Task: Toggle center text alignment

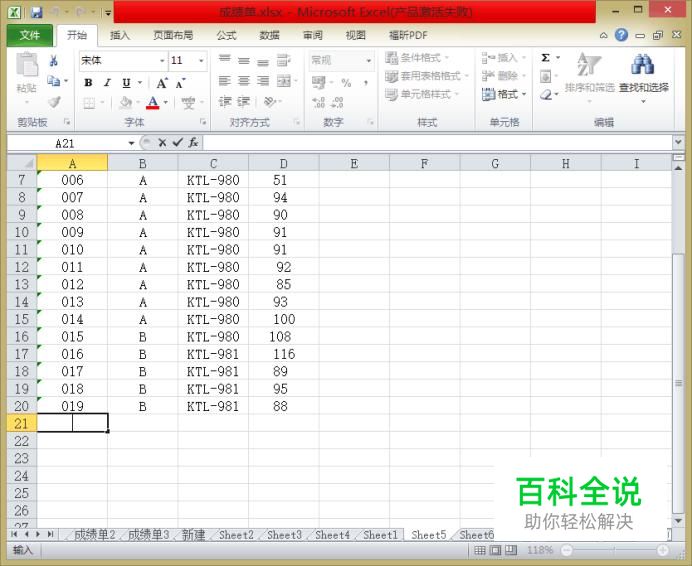Action: coord(244,81)
